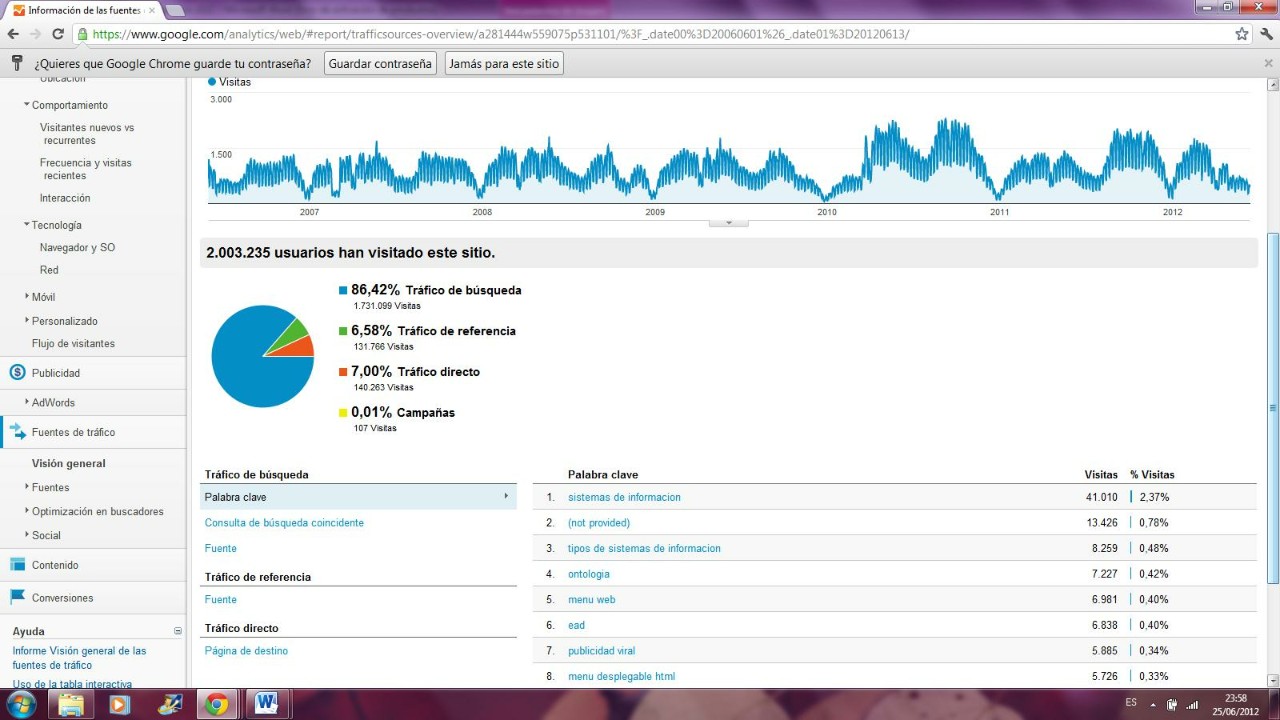The height and width of the screenshot is (720, 1280).
Task: Expand the Móvil sidebar section
Action: (27, 297)
